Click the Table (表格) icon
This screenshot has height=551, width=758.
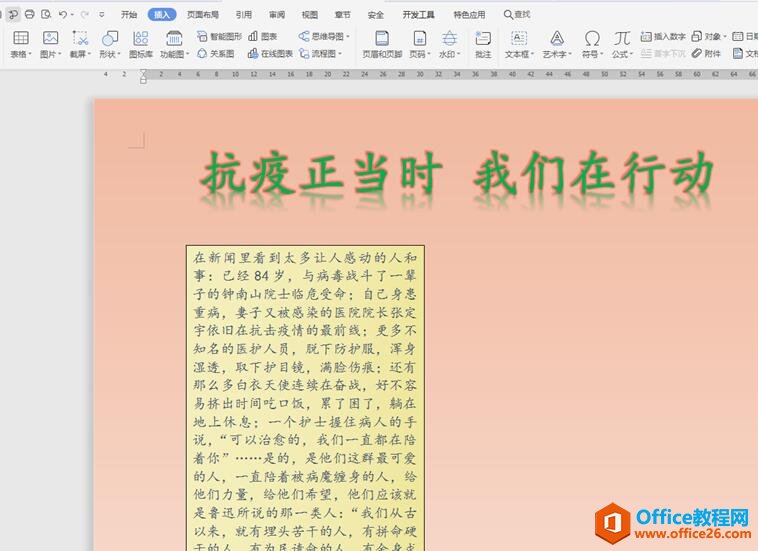point(21,38)
